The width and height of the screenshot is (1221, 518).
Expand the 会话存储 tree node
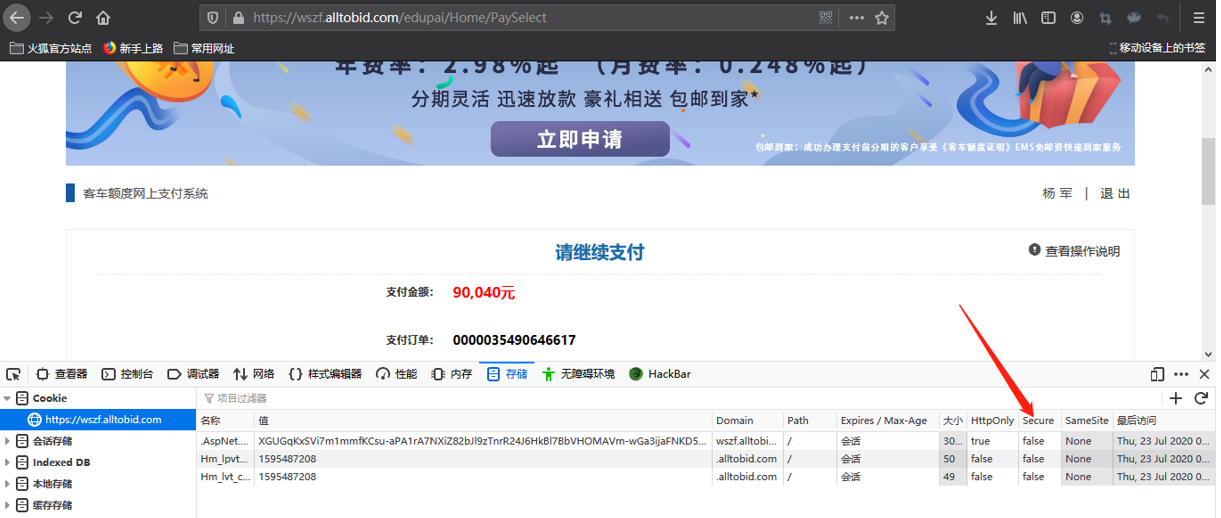[8, 441]
